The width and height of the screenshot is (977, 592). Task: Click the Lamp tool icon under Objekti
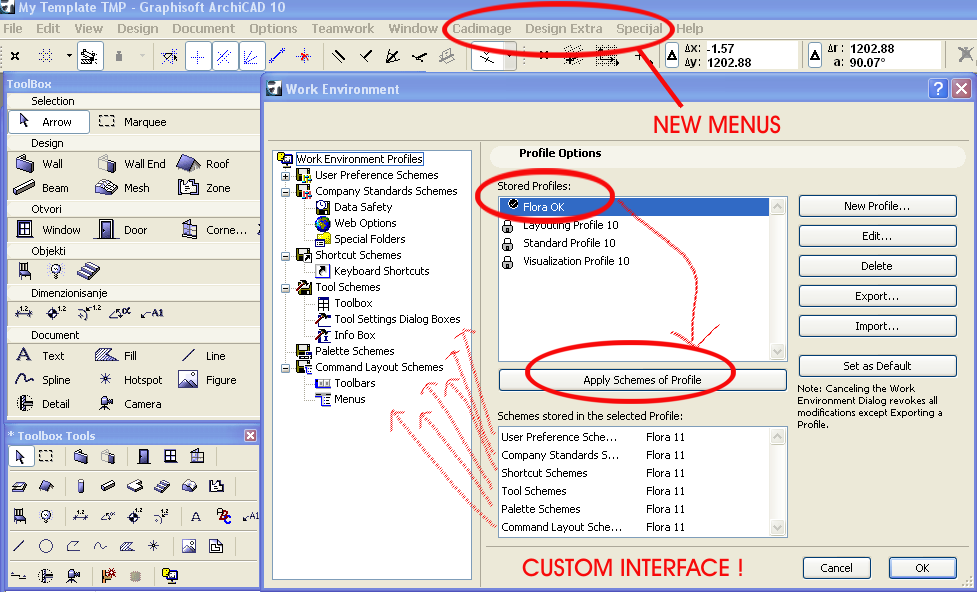tap(56, 270)
